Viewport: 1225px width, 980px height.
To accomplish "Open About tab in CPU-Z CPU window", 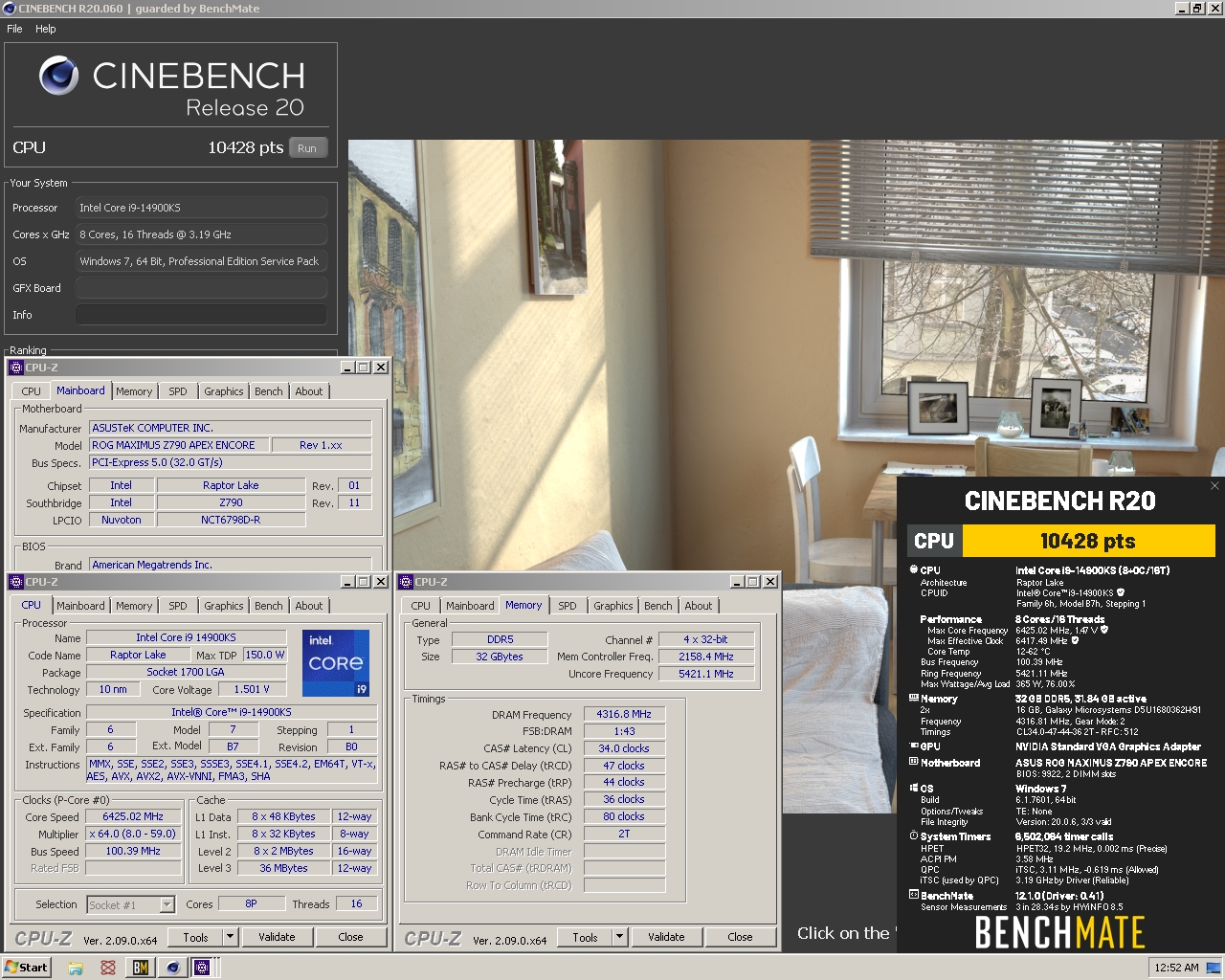I will (x=309, y=606).
